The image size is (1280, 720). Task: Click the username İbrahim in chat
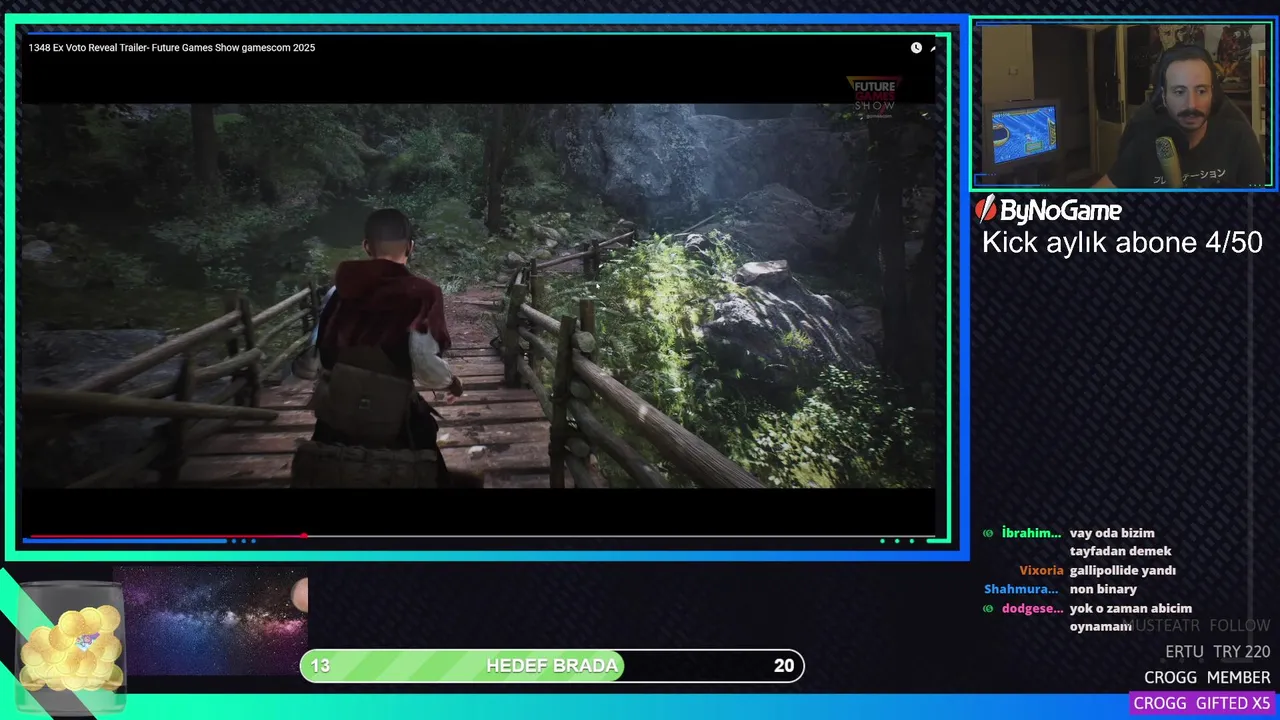(1031, 533)
